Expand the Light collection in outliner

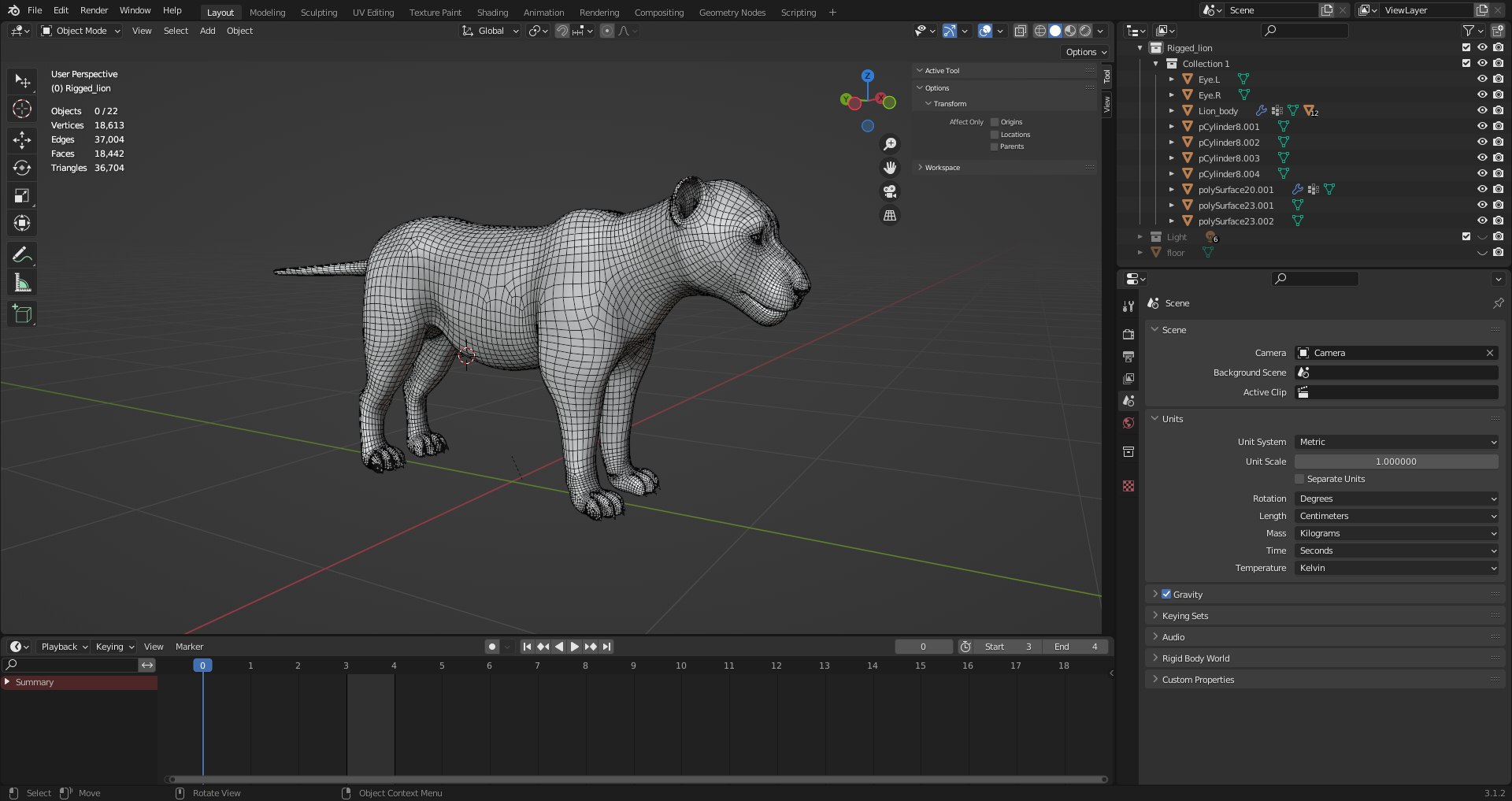pyautogui.click(x=1140, y=237)
